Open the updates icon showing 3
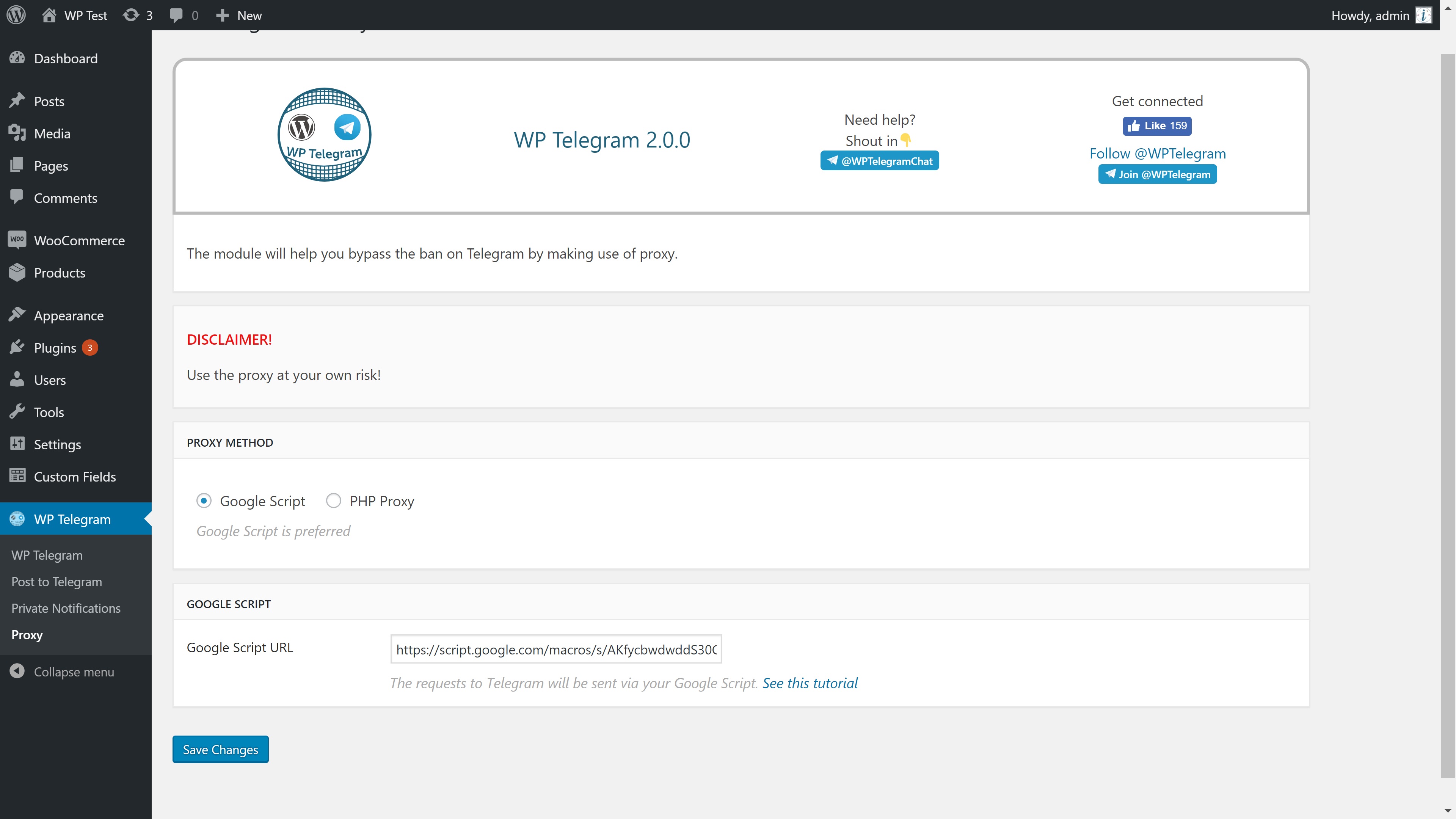Screen dimensions: 1456x819 tap(131, 15)
